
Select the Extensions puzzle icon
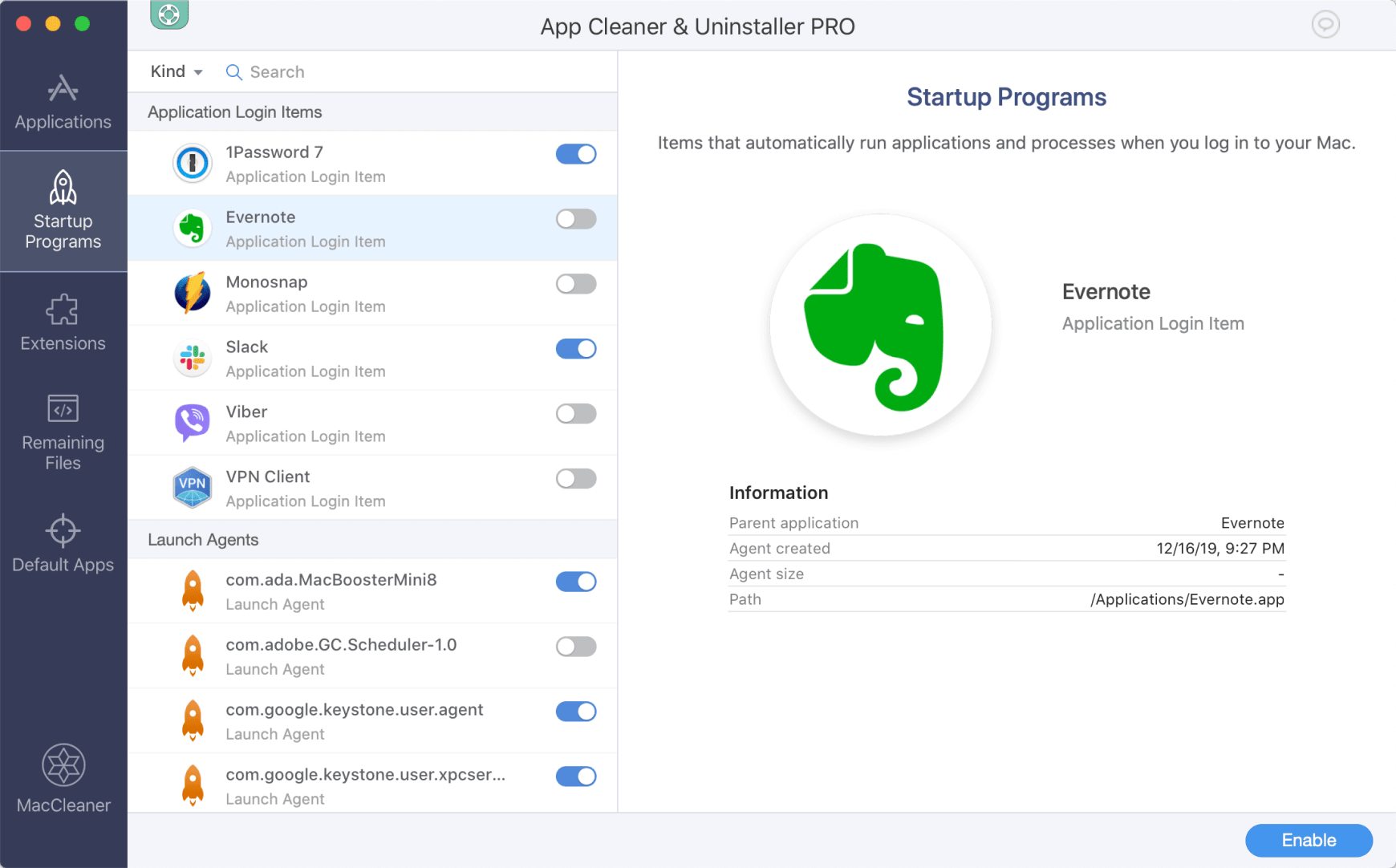click(x=63, y=310)
